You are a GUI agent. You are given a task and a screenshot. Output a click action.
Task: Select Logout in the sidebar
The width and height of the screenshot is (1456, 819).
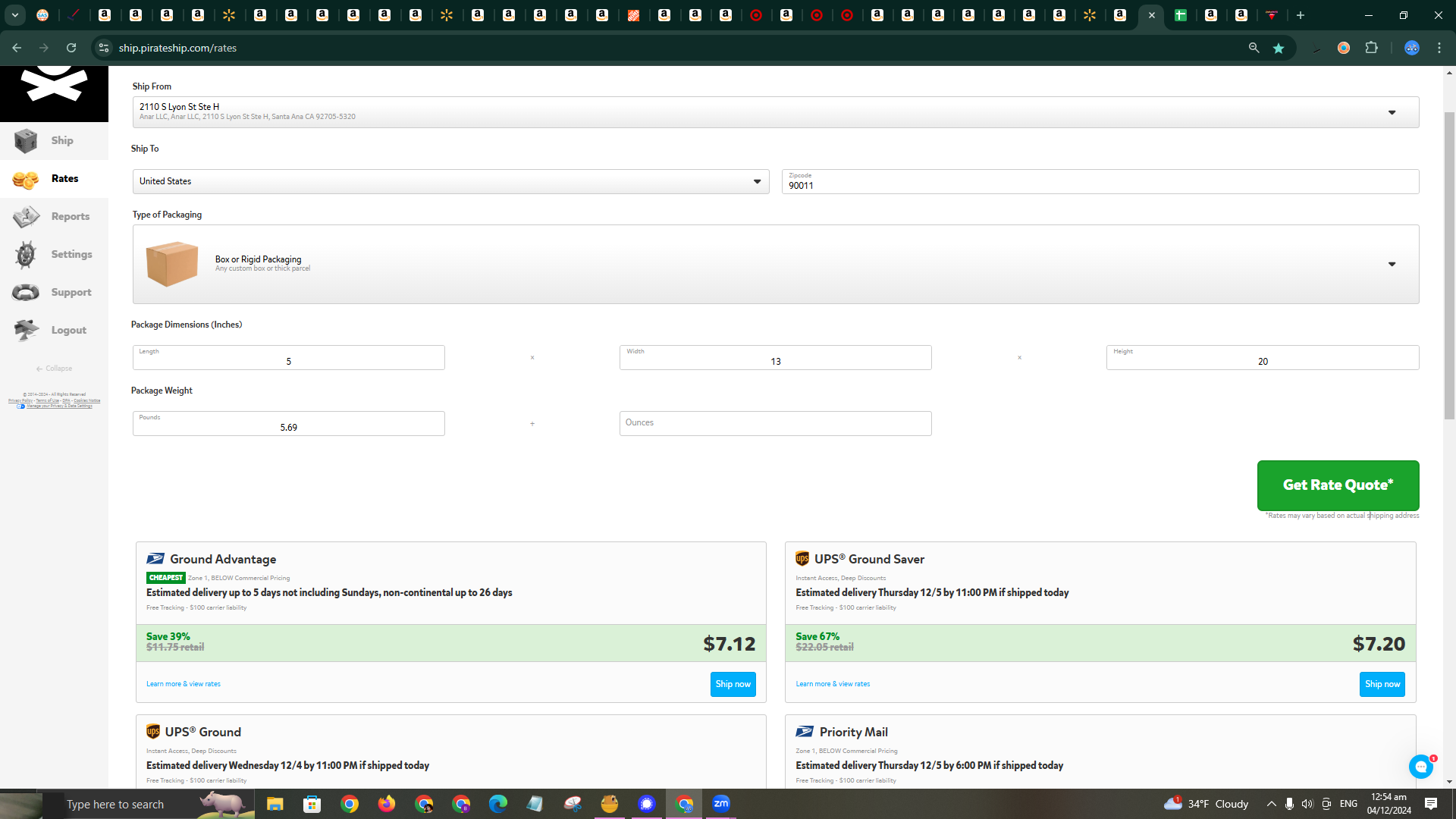[54, 331]
